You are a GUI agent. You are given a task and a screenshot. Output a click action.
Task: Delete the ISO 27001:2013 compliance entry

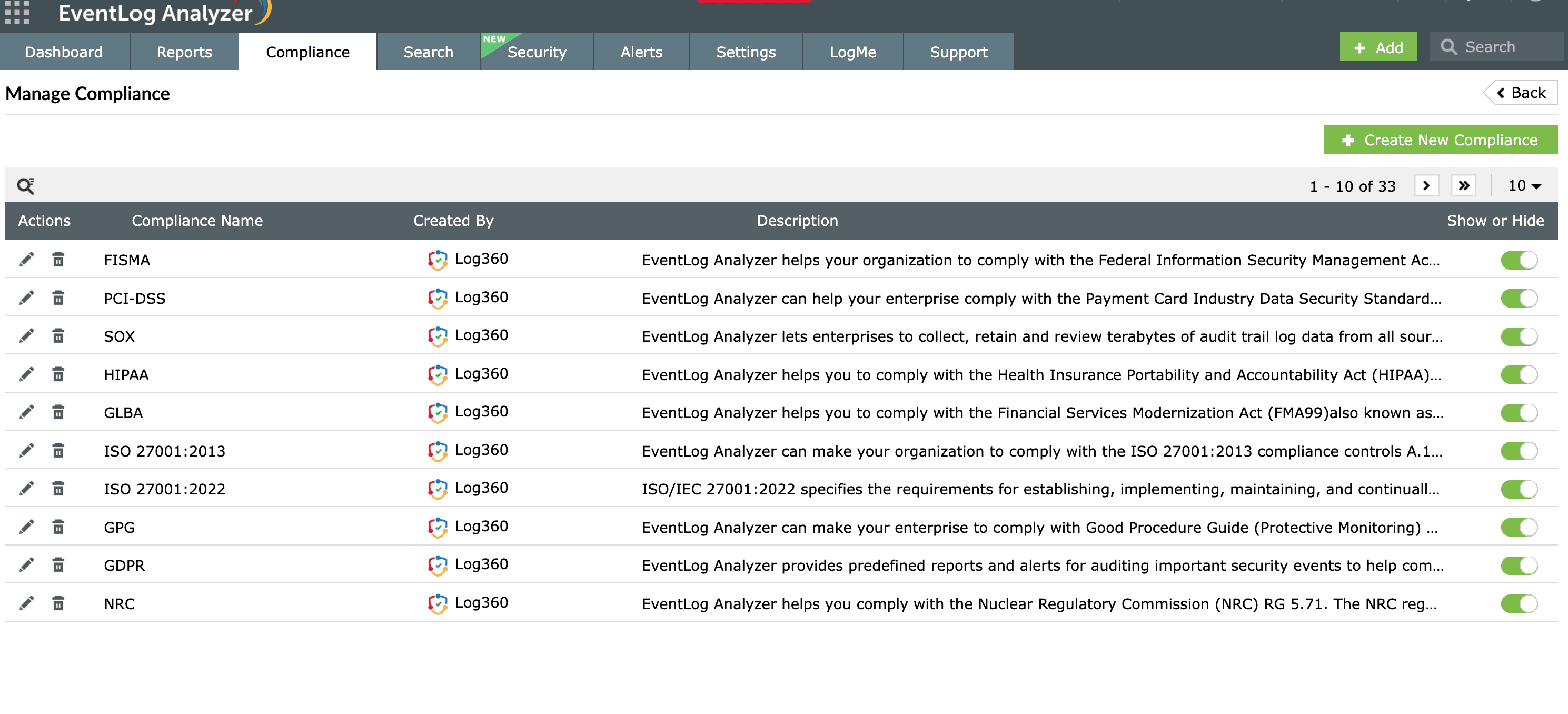(x=58, y=451)
